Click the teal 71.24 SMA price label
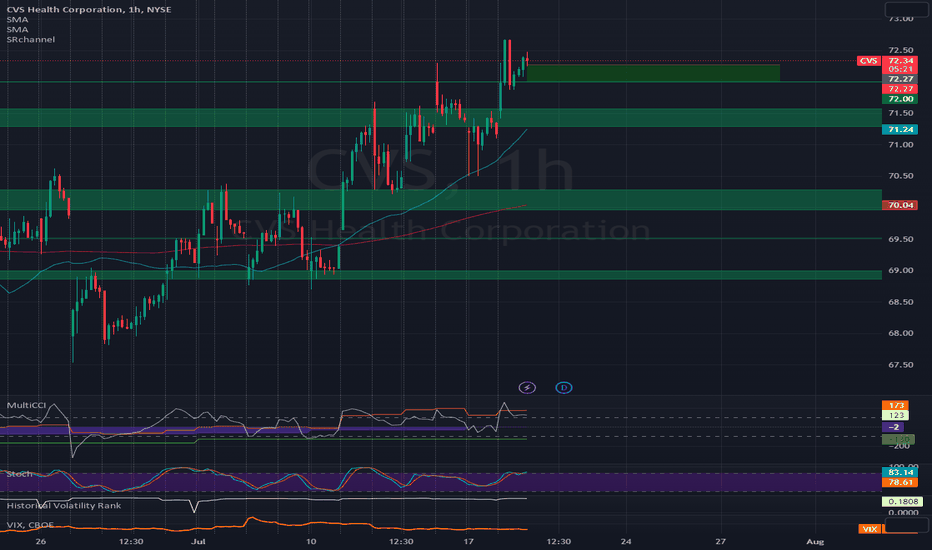The image size is (932, 550). [900, 130]
